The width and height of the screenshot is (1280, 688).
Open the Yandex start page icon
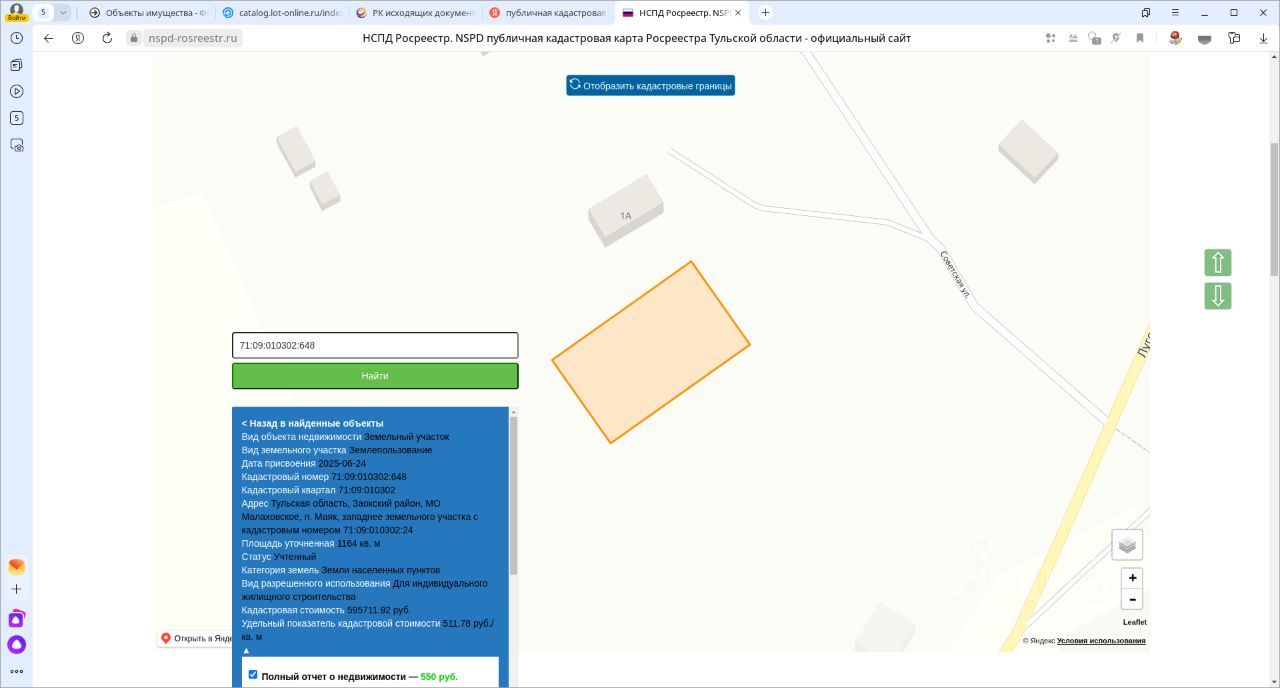[78, 38]
